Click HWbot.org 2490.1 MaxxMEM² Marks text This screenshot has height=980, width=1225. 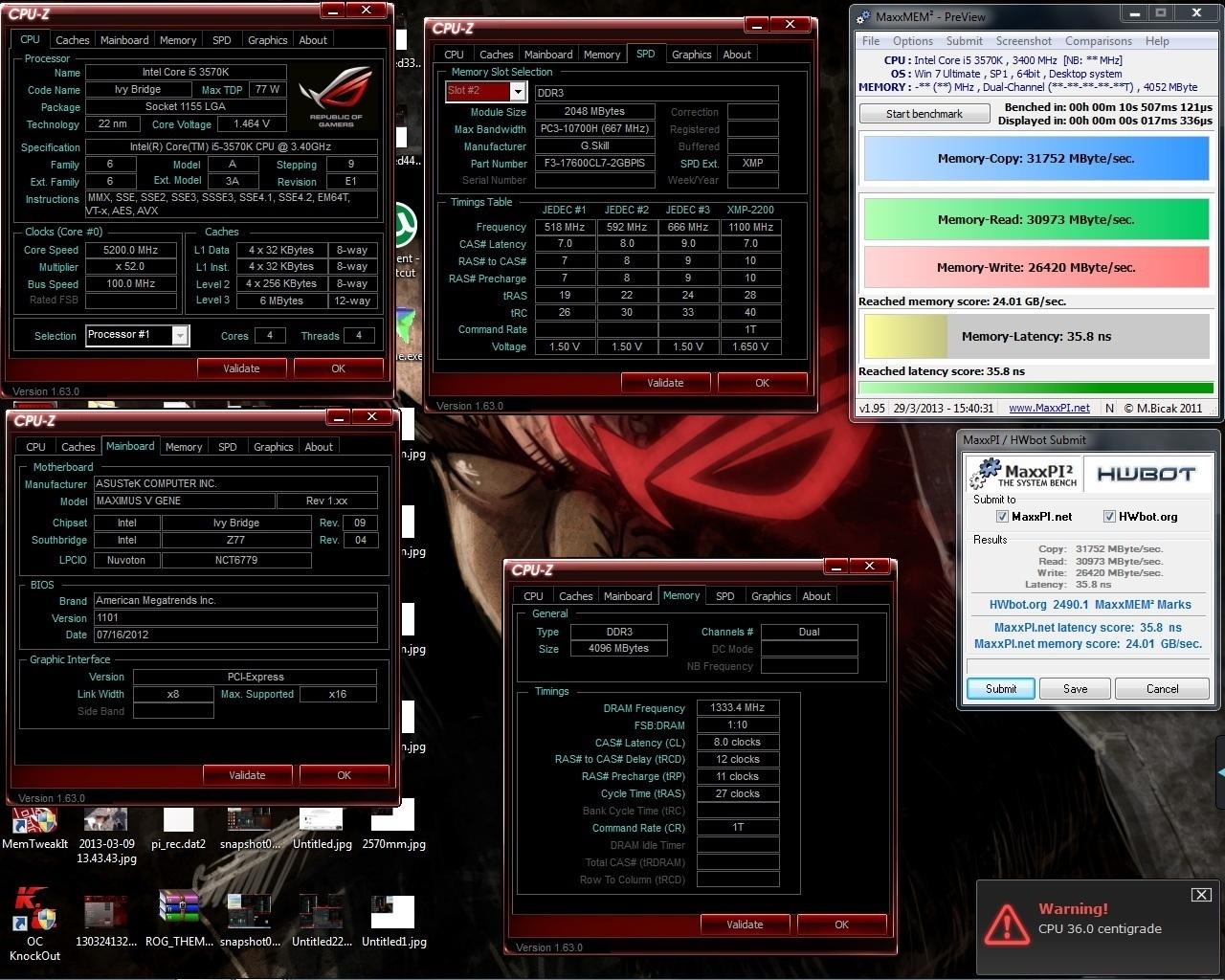click(x=1090, y=605)
